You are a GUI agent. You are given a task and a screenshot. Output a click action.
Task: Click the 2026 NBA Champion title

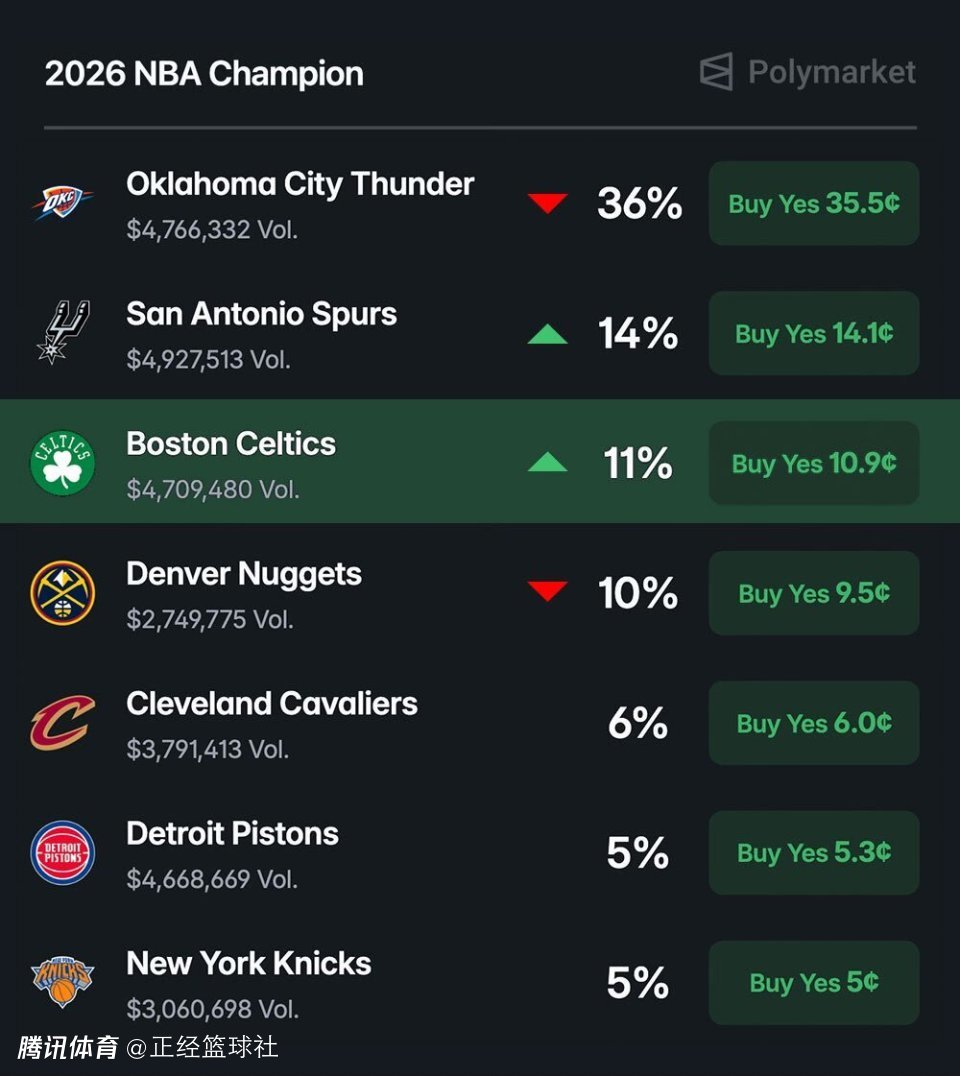(x=204, y=73)
